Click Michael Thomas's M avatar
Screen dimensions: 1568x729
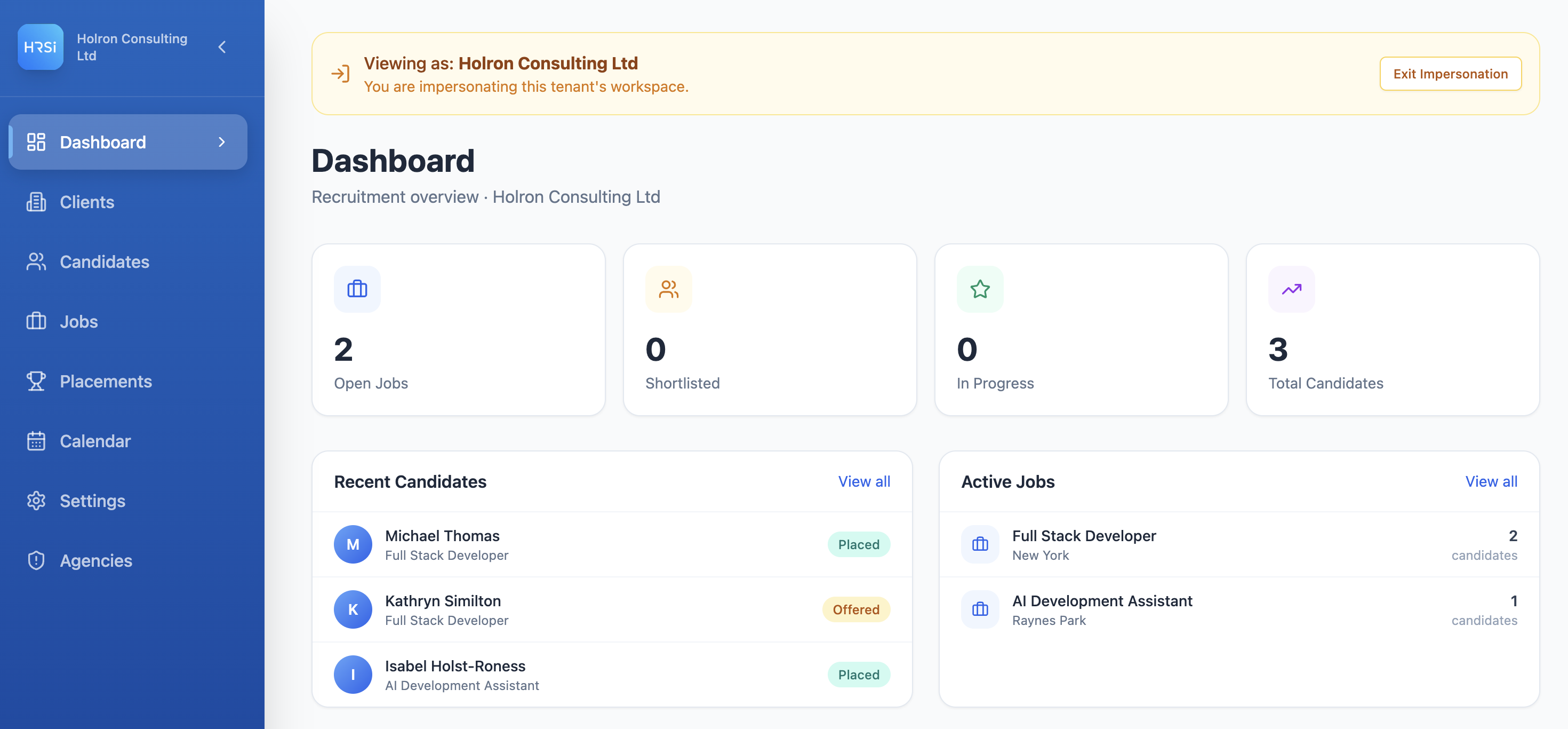click(353, 544)
